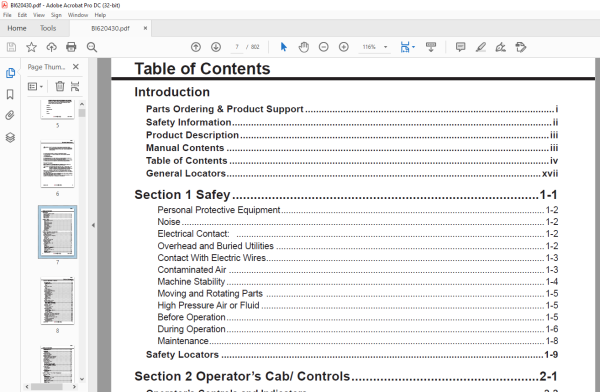The image size is (600, 392).
Task: Click the Save file icon
Action: [x=11, y=47]
